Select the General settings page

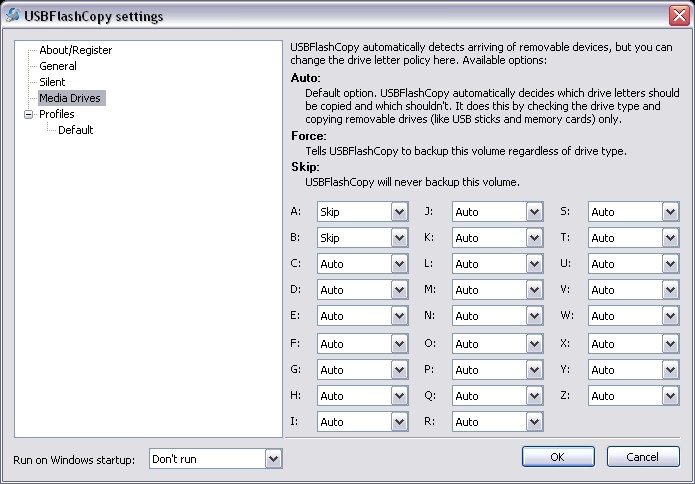pos(58,66)
